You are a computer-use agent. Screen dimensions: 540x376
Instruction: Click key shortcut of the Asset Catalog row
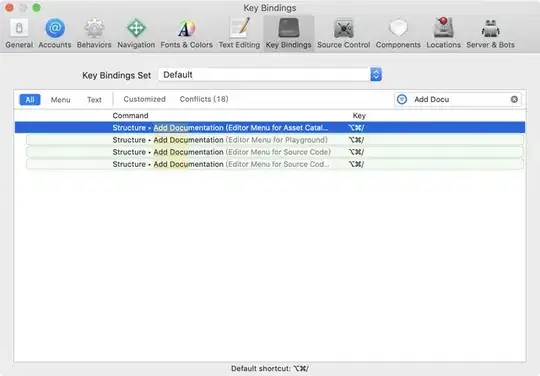coord(356,128)
